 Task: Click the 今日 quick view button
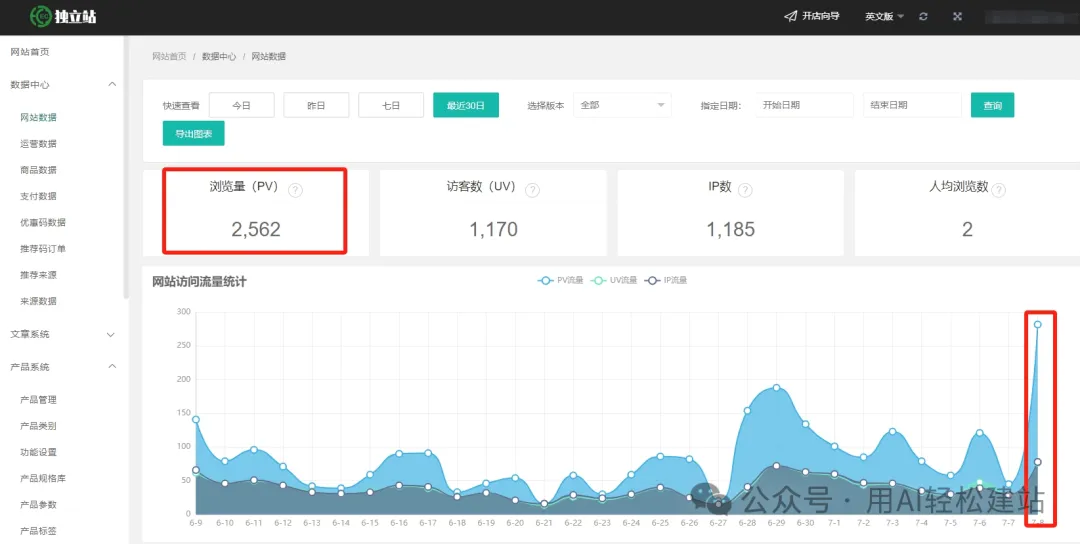(x=242, y=105)
